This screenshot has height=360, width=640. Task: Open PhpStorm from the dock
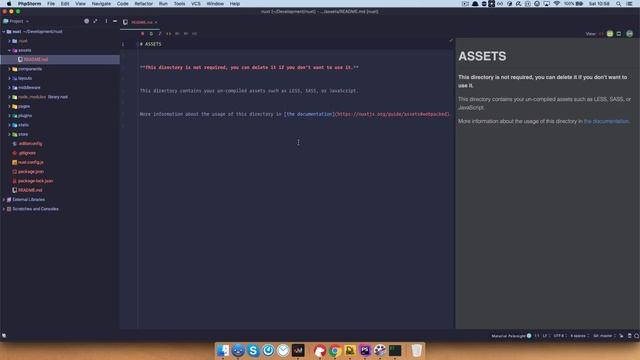365,350
